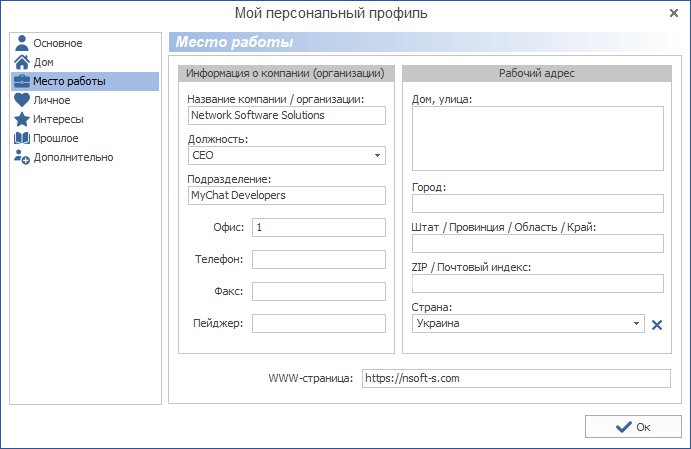Switch to the Личное section

[51, 100]
